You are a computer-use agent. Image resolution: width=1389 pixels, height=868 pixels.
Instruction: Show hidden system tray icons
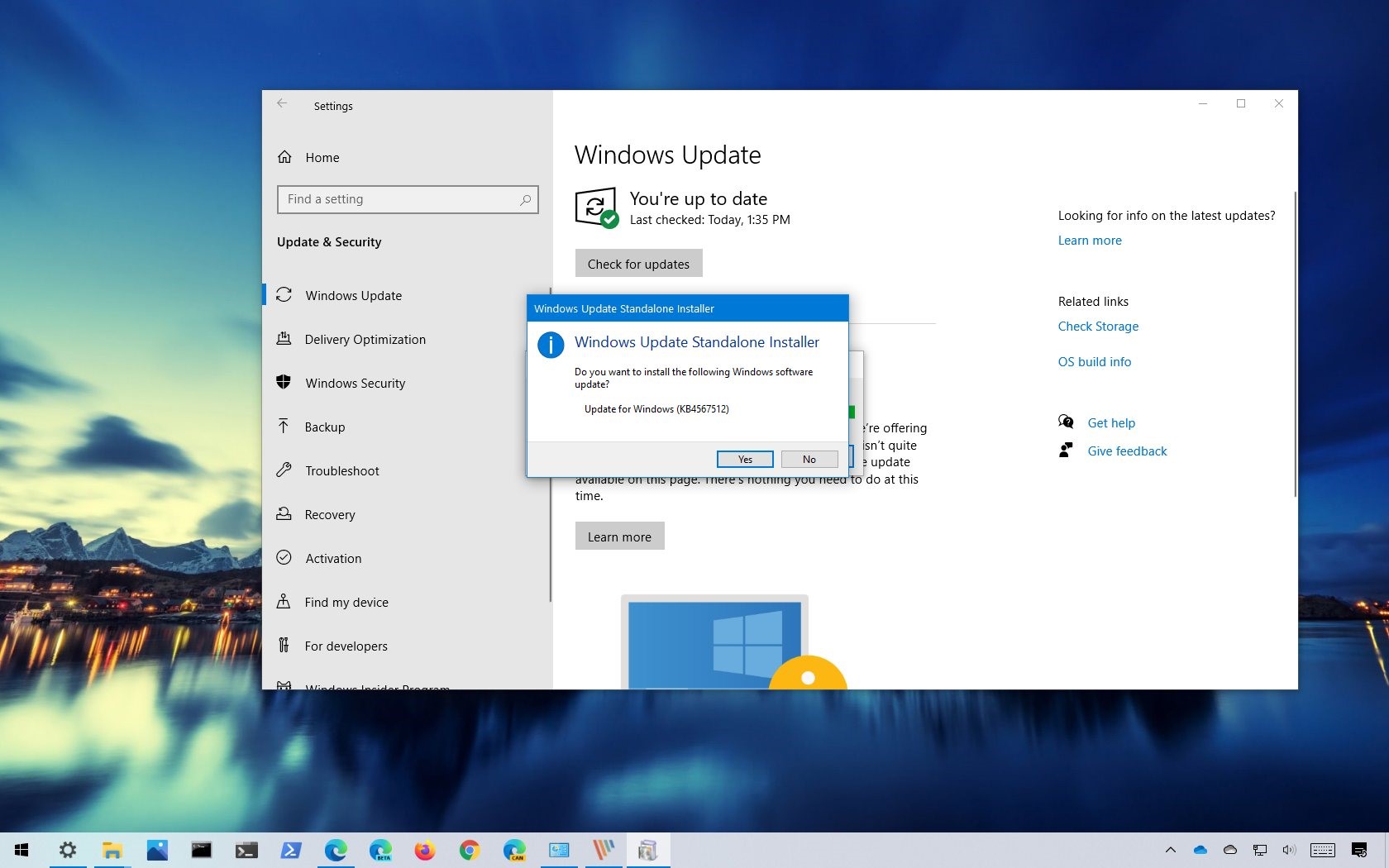(x=1170, y=850)
